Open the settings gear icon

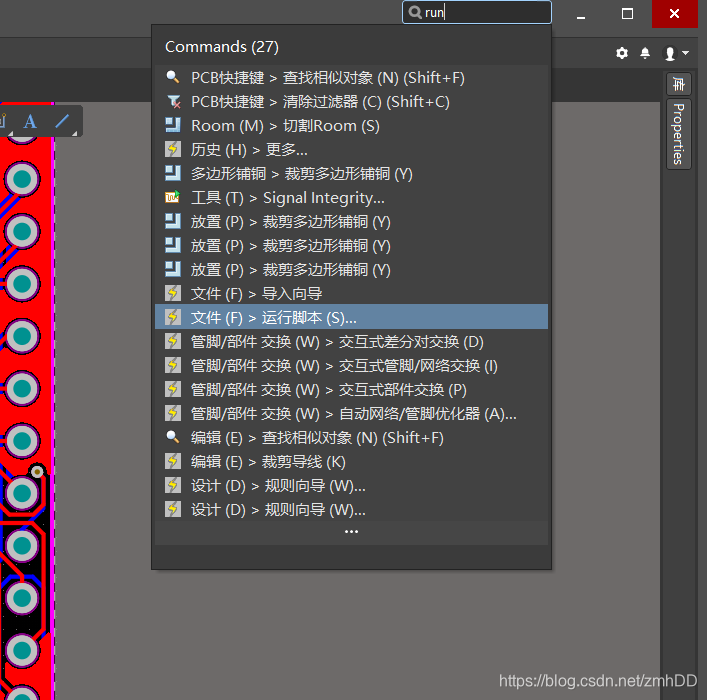(x=622, y=53)
